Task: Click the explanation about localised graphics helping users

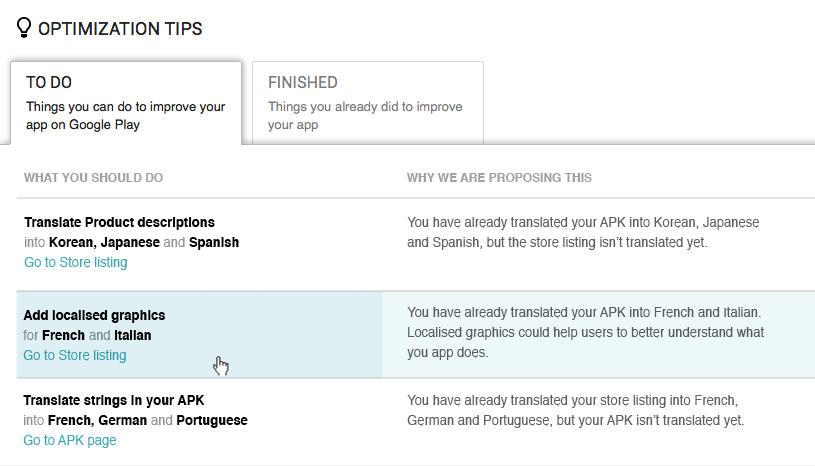Action: coord(585,334)
